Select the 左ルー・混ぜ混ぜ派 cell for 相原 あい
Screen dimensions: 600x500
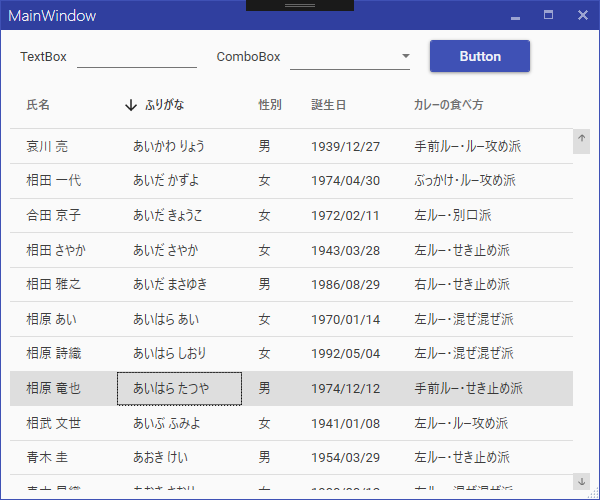(x=464, y=319)
